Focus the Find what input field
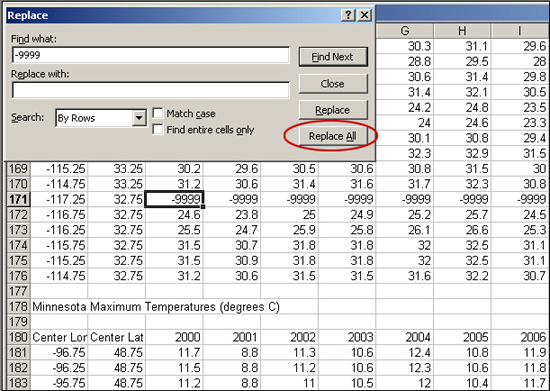Image resolution: width=550 pixels, height=391 pixels. click(x=150, y=55)
